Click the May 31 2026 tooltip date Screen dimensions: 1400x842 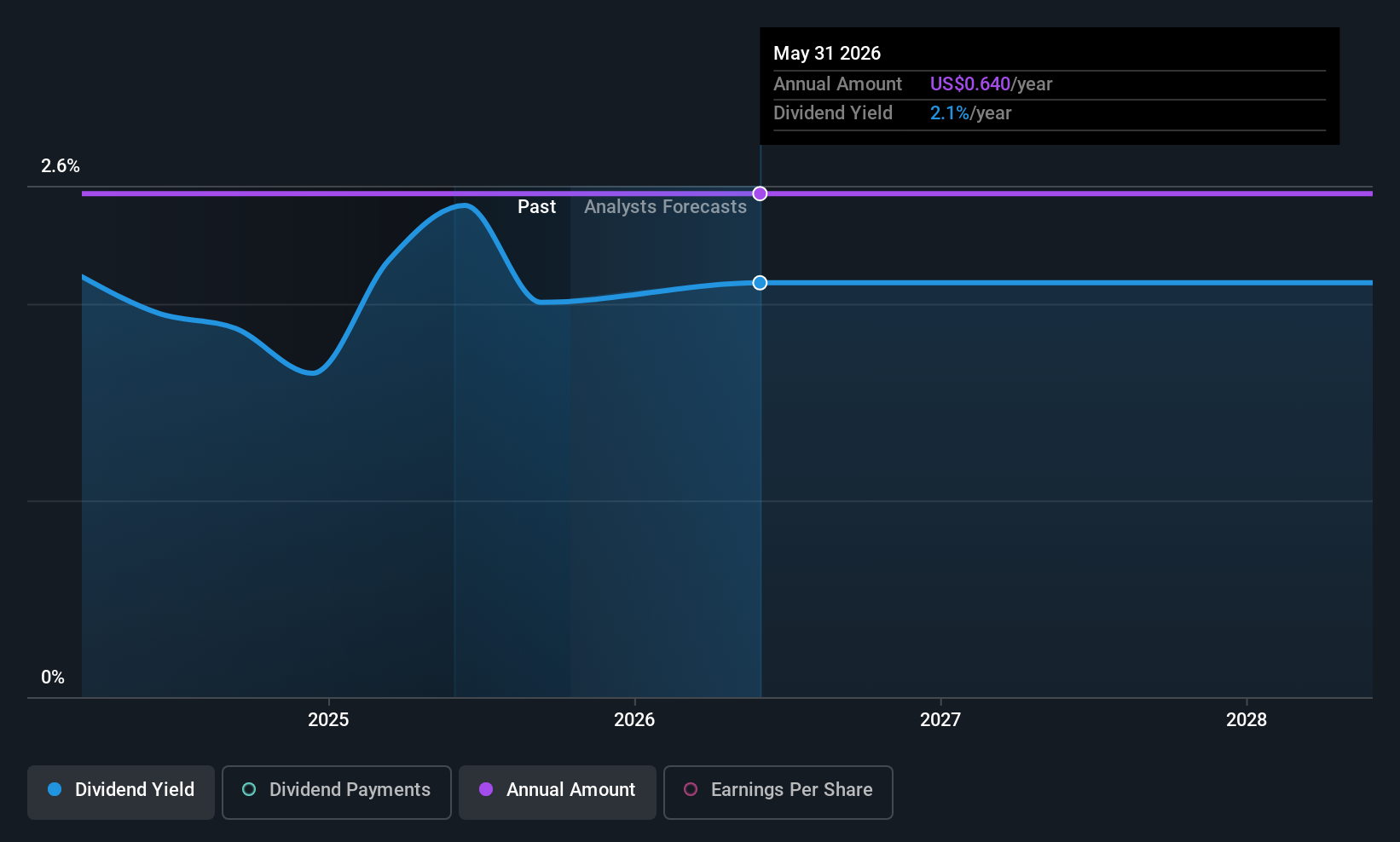pos(827,54)
